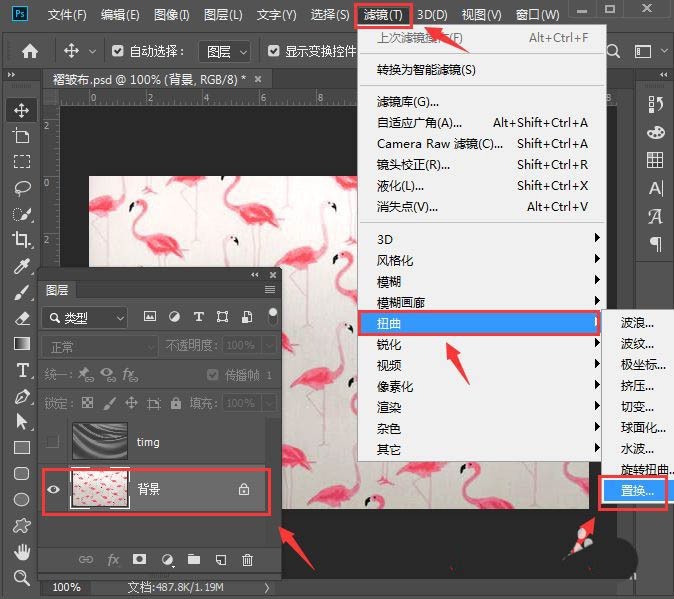
Task: Select the Hand tool
Action: (x=21, y=552)
